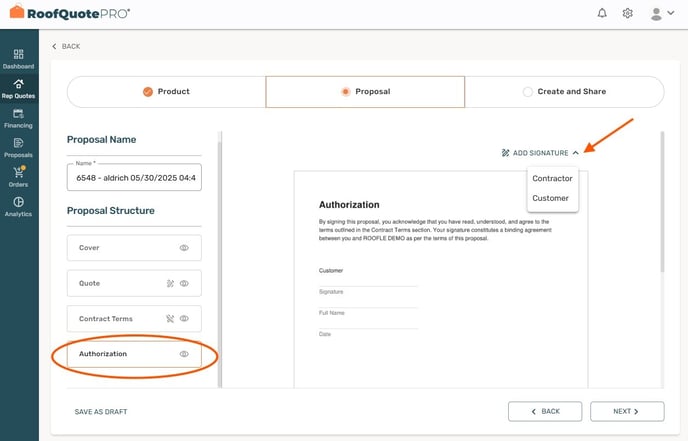Click Contract Terms no-signature icon
Image resolution: width=688 pixels, height=441 pixels.
point(170,319)
